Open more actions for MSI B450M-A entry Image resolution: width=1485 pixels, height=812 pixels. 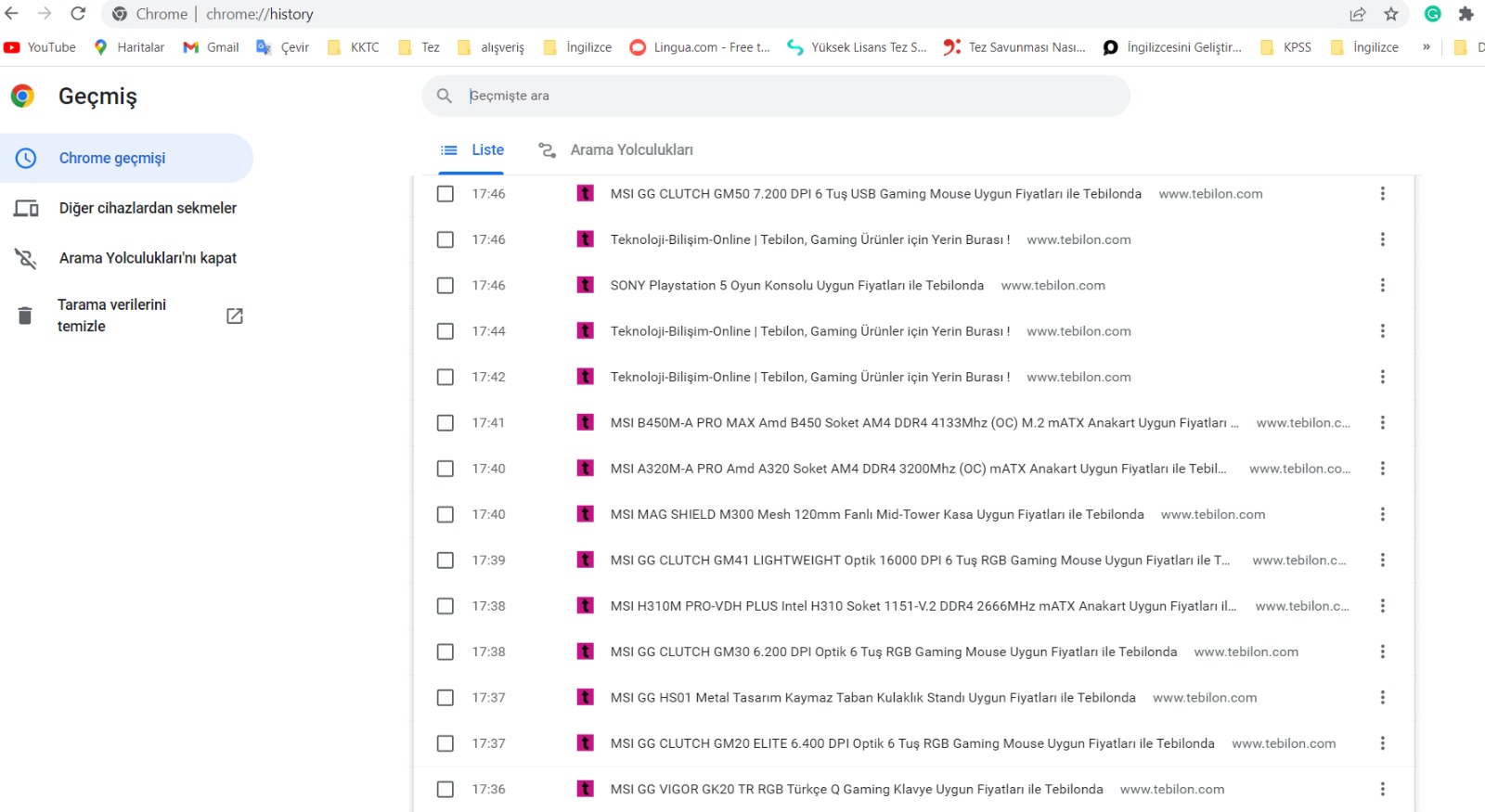click(x=1382, y=422)
